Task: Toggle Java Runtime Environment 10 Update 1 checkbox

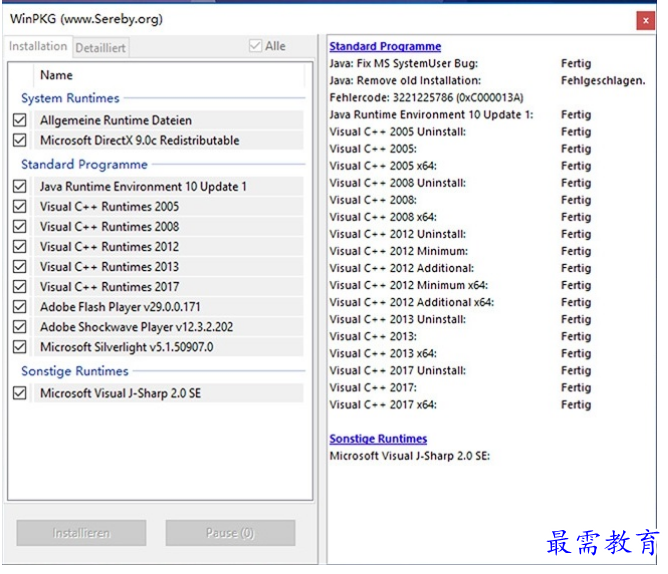Action: click(20, 186)
